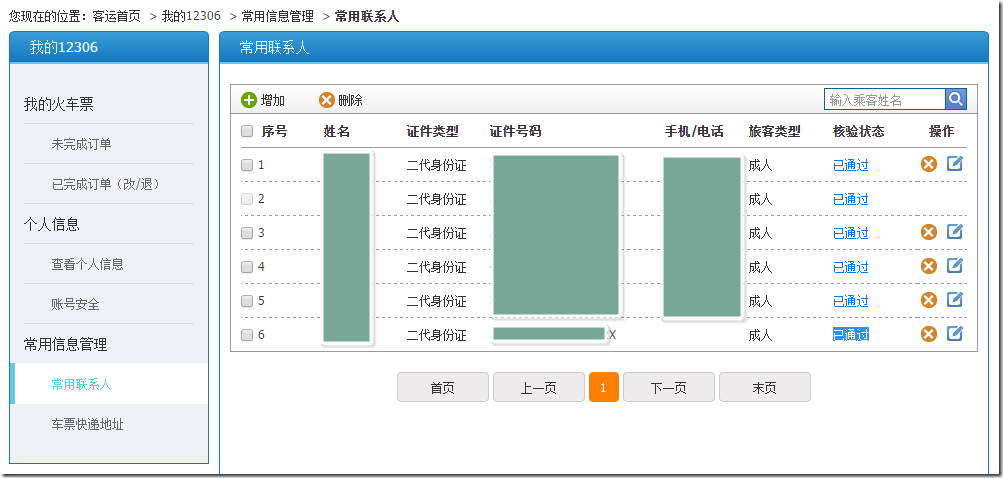Click 序号 column header
This screenshot has height=478, width=1003.
274,132
